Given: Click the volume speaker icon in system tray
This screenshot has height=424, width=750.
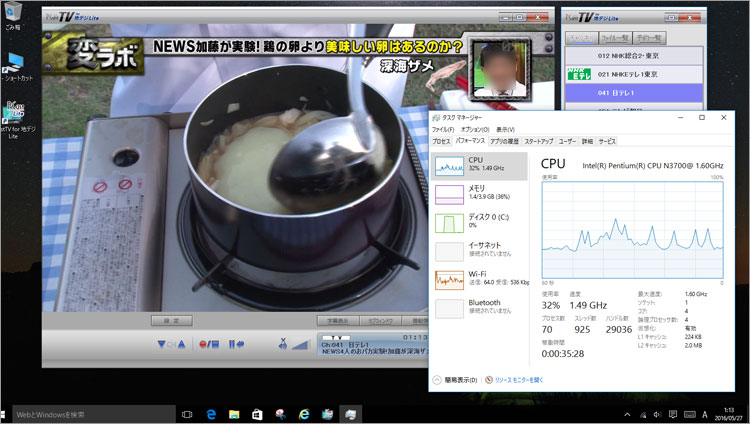Looking at the screenshot, I should 658,414.
